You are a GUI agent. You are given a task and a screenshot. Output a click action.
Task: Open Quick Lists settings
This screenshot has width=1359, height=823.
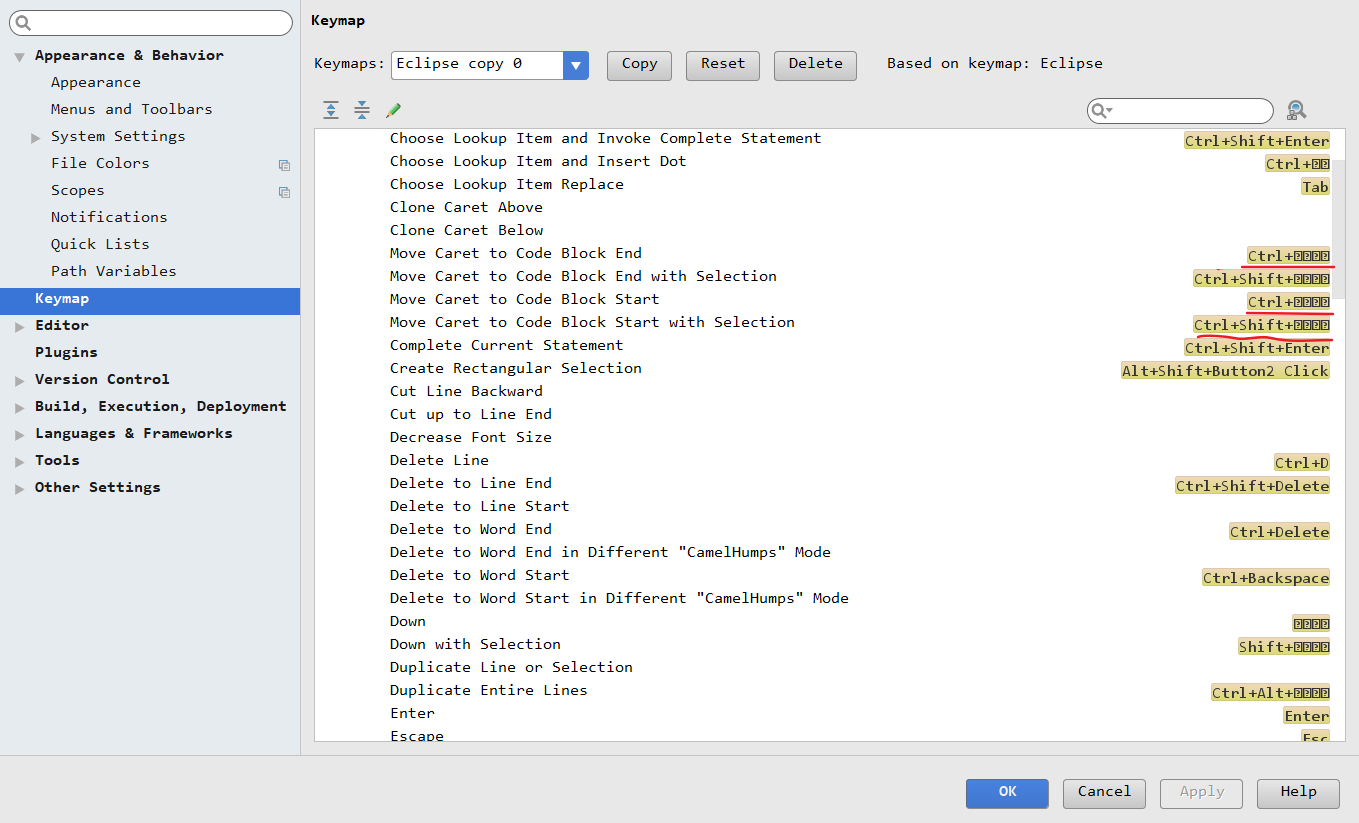[100, 245]
